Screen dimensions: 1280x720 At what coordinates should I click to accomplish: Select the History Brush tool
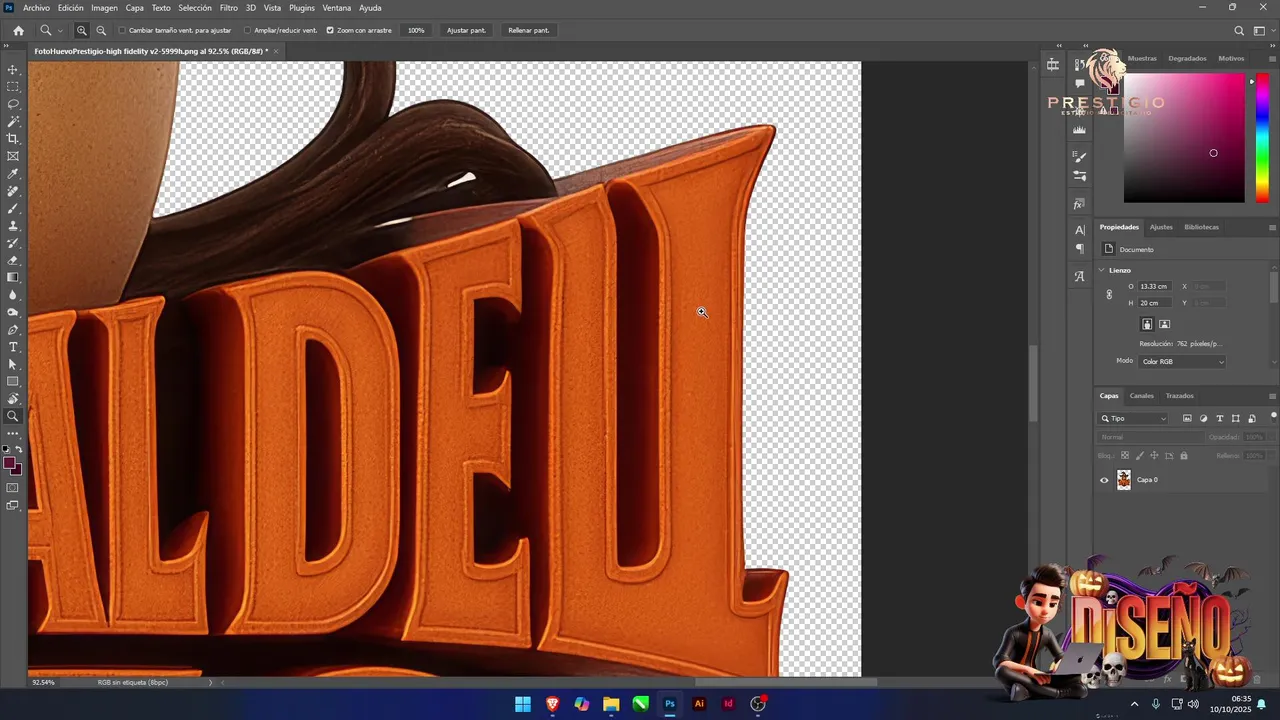click(x=13, y=243)
